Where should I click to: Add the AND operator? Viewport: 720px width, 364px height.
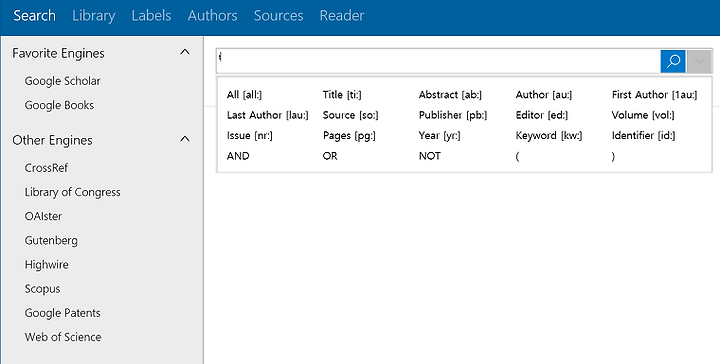[238, 156]
